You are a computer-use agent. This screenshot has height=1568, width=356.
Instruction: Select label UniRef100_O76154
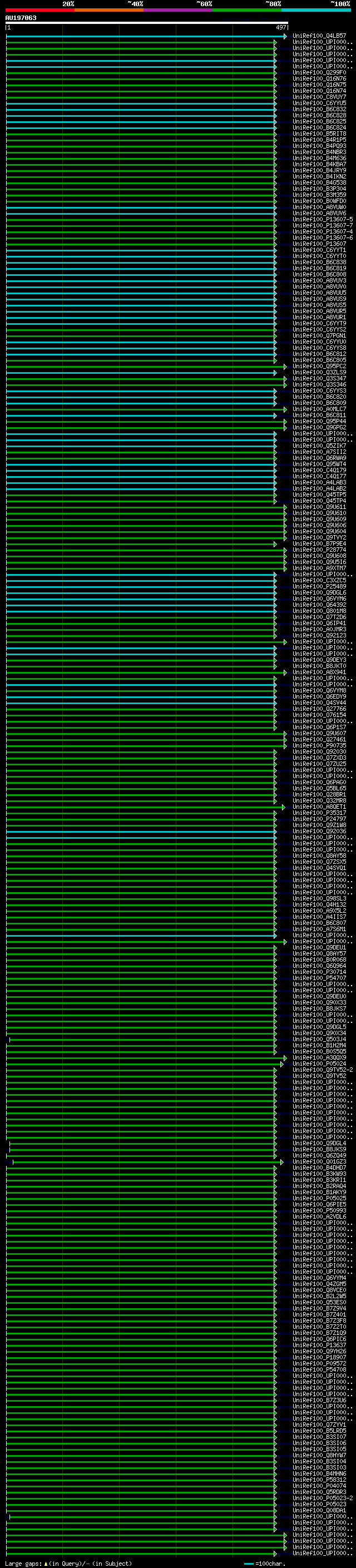[x=319, y=715]
